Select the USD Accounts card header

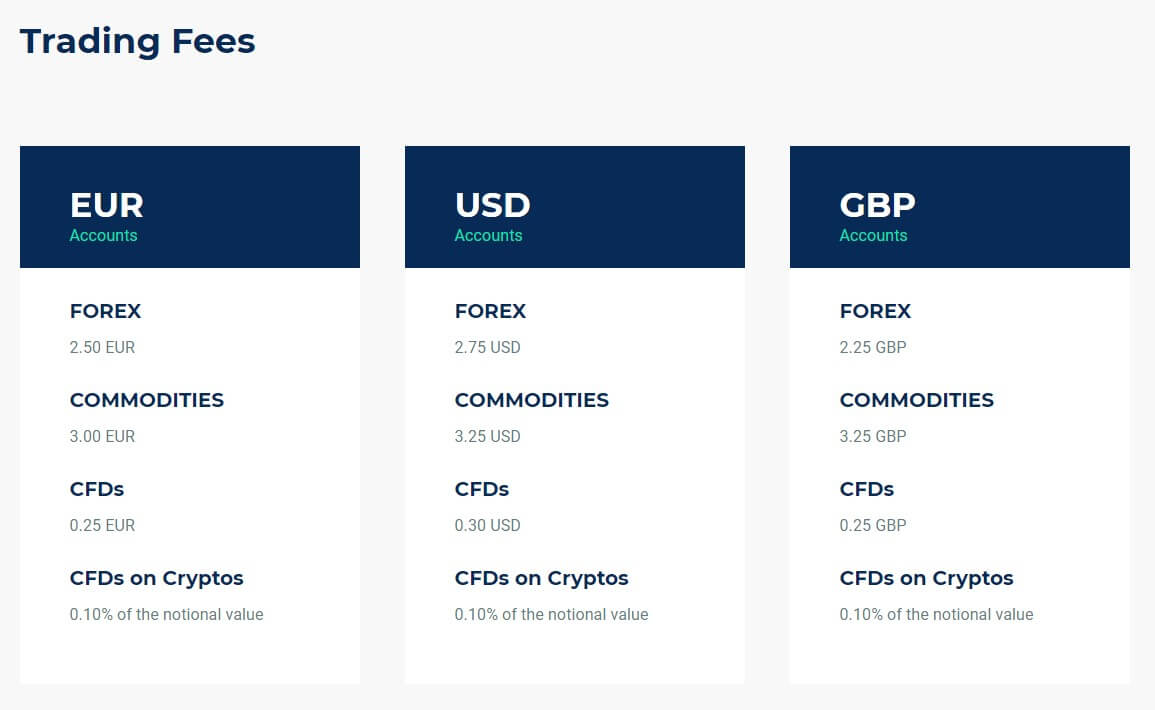click(575, 207)
